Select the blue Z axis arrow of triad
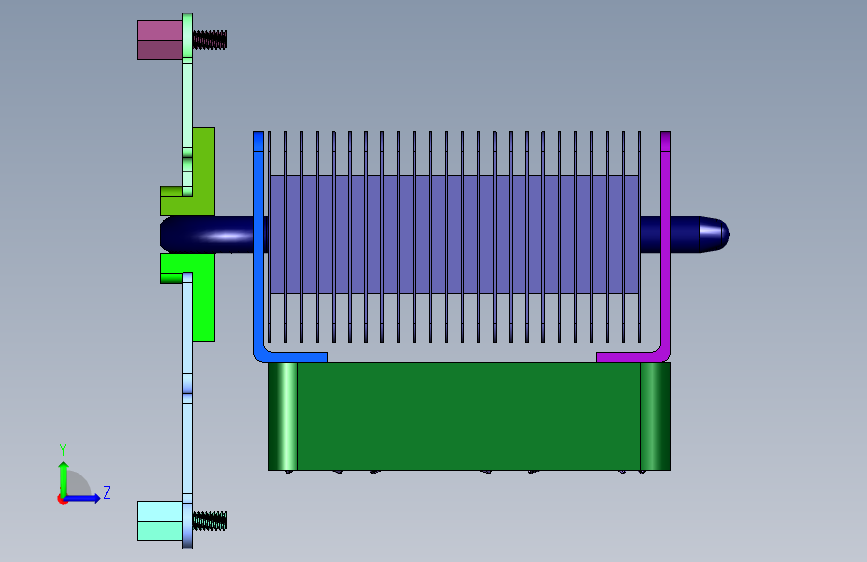The image size is (867, 562). coord(84,498)
